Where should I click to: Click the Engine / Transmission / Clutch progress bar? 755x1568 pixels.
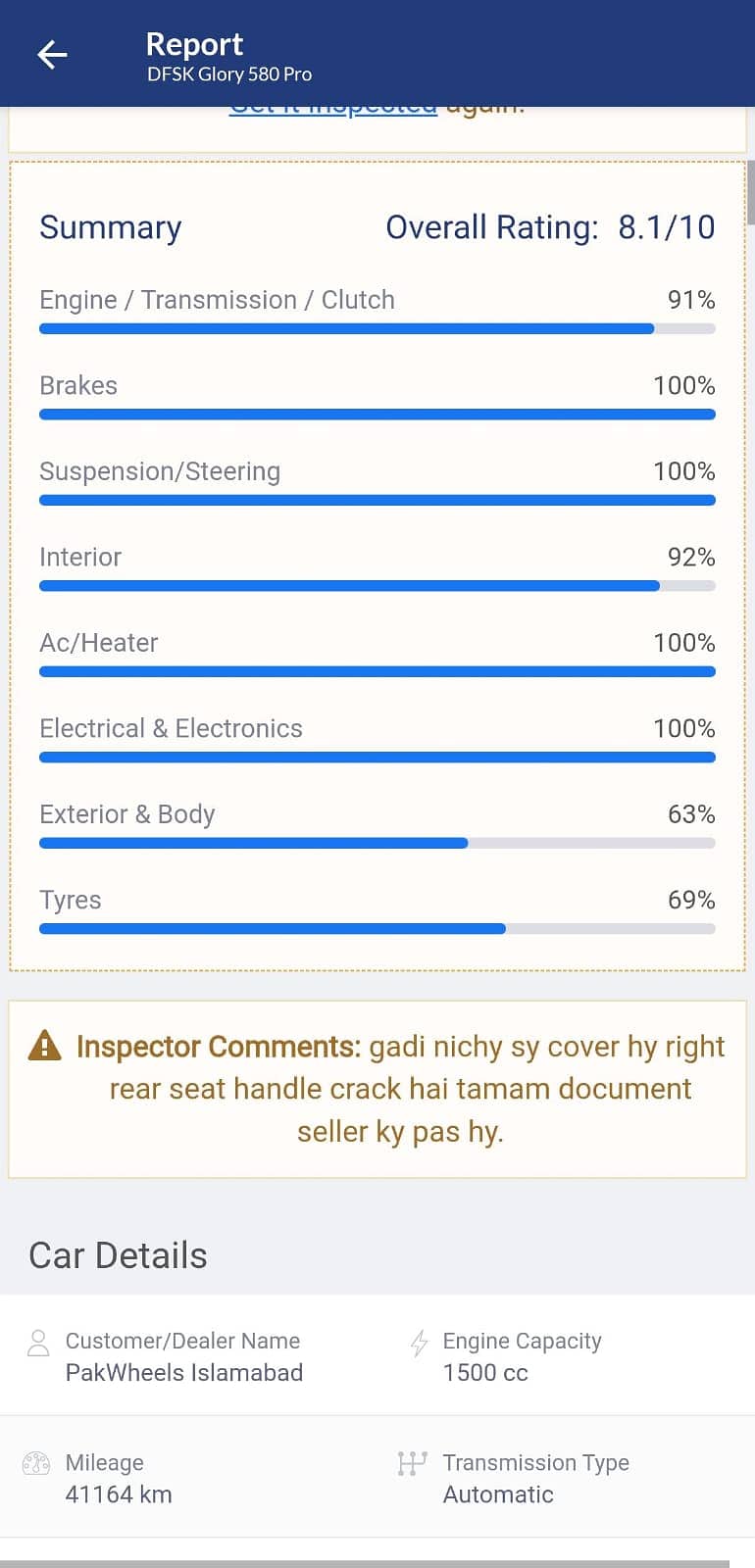[377, 329]
